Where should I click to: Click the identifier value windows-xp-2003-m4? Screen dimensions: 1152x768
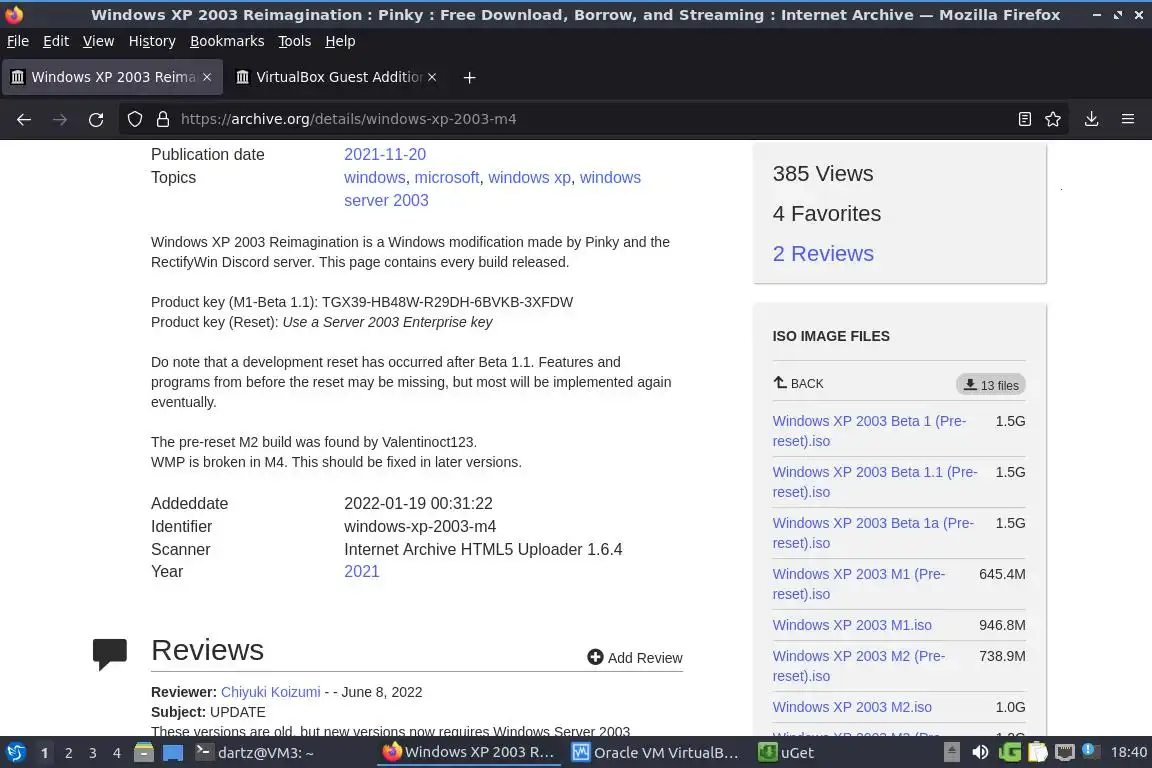[x=420, y=526]
